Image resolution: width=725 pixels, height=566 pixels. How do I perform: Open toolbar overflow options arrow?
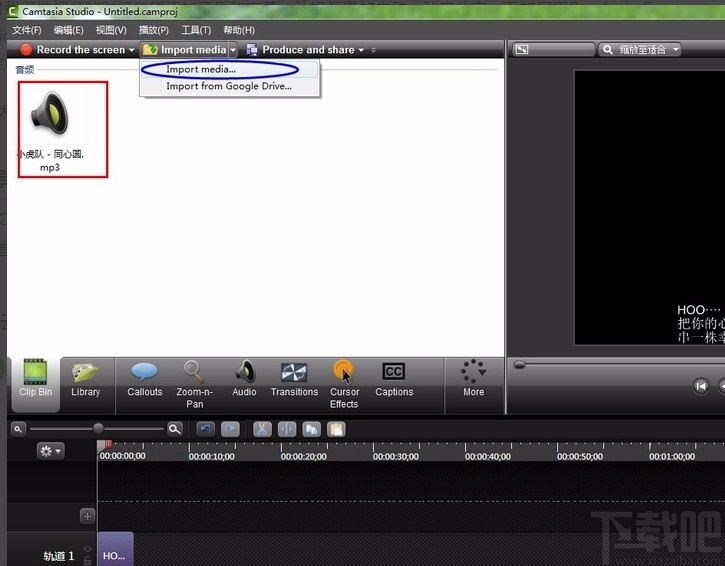point(373,50)
